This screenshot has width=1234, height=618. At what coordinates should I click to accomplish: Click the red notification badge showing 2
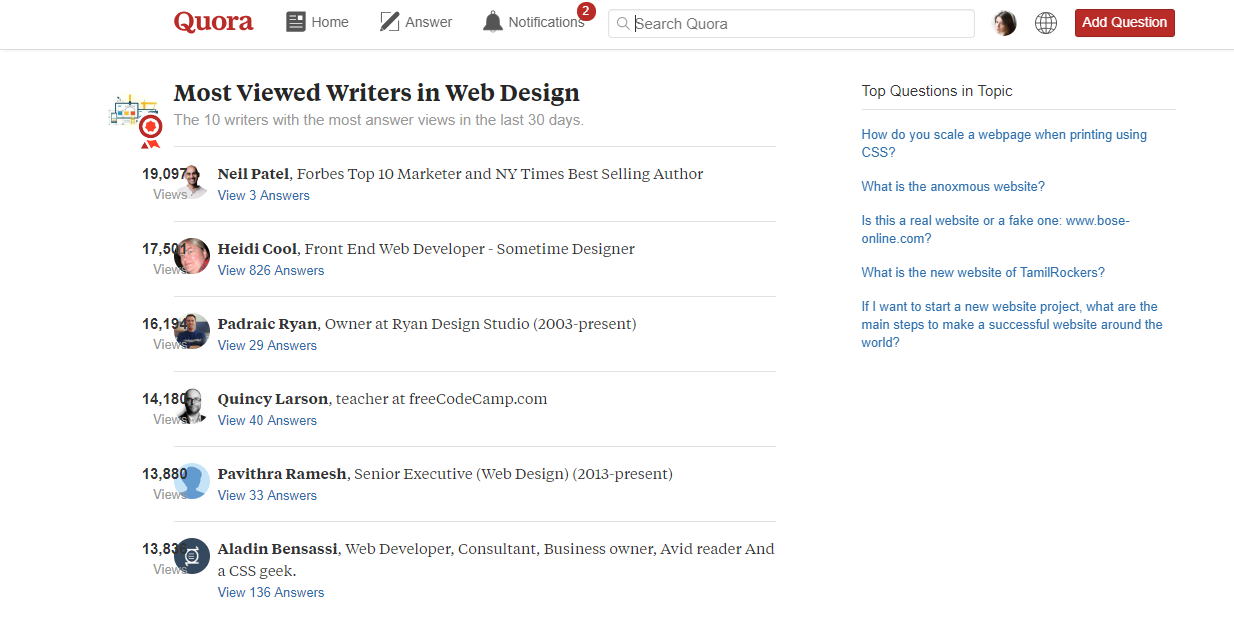tap(586, 11)
